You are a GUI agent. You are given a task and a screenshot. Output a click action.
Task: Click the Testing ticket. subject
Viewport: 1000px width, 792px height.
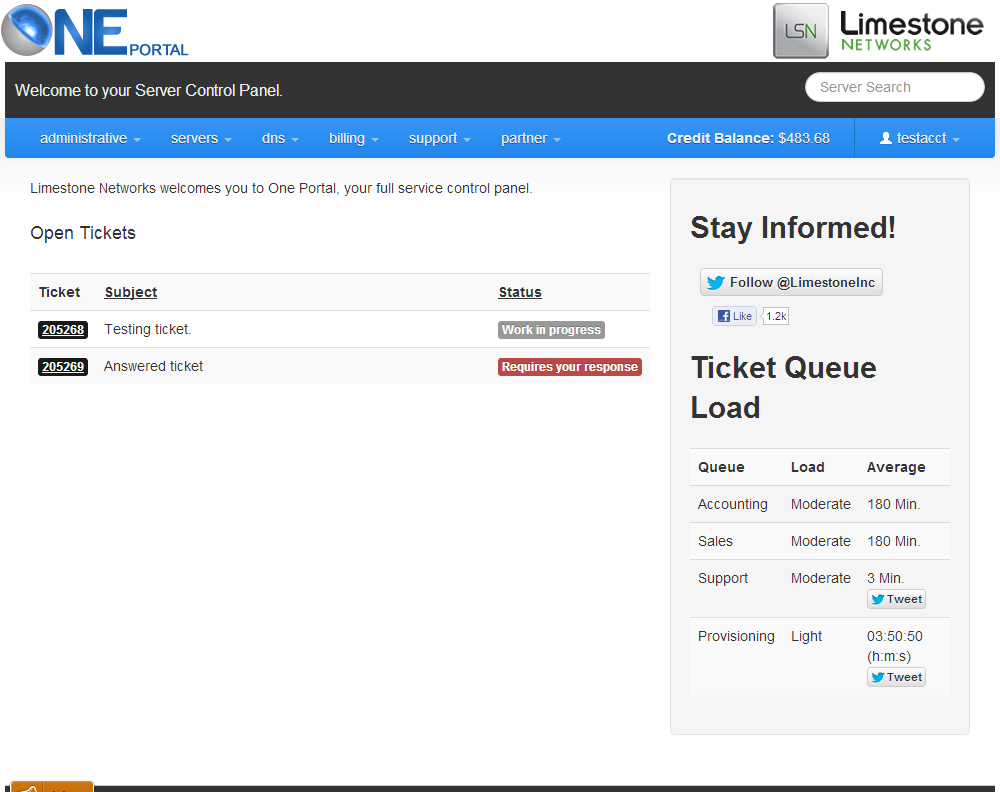[148, 329]
